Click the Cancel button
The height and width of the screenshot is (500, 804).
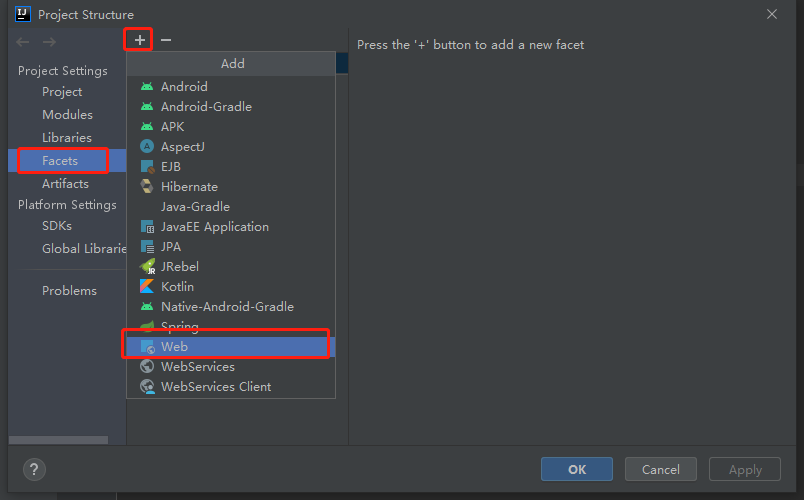[x=660, y=469]
